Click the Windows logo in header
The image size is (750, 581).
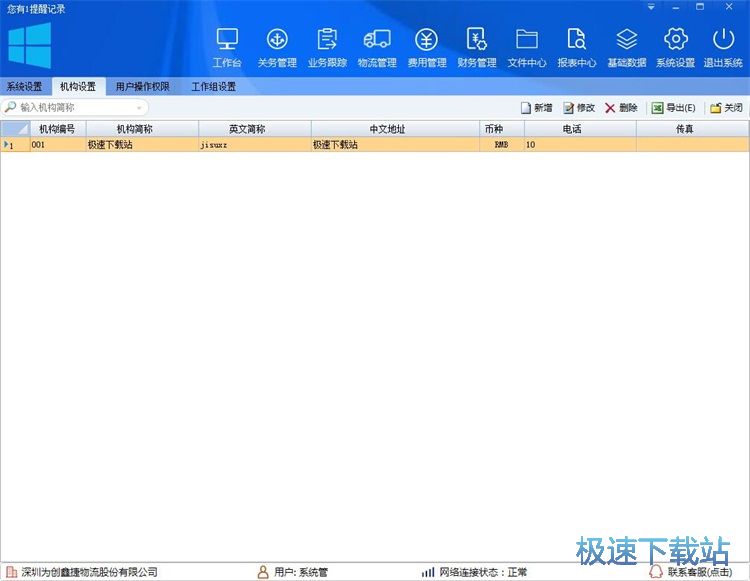(x=30, y=45)
